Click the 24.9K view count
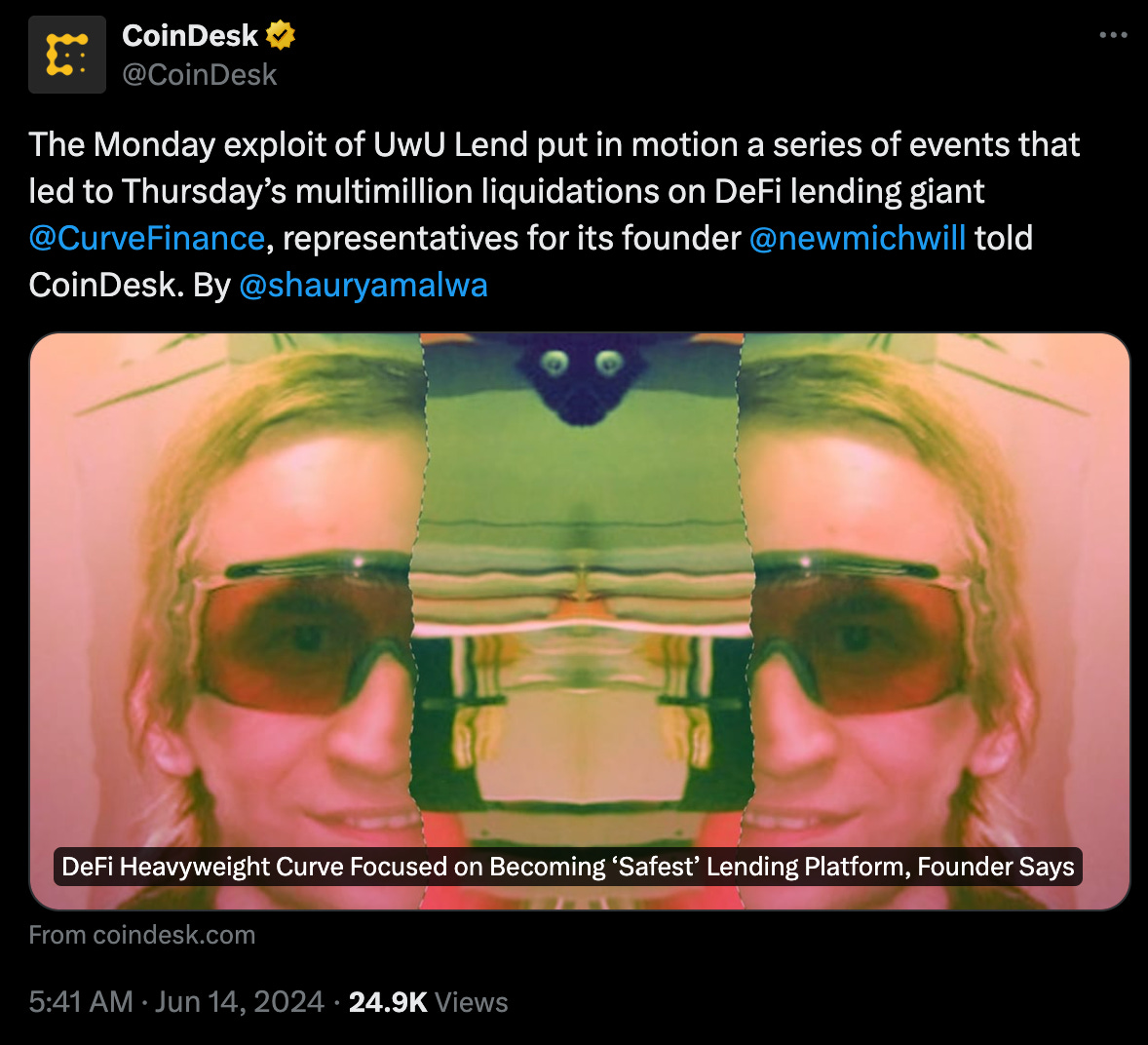This screenshot has height=1045, width=1148. [x=387, y=1002]
